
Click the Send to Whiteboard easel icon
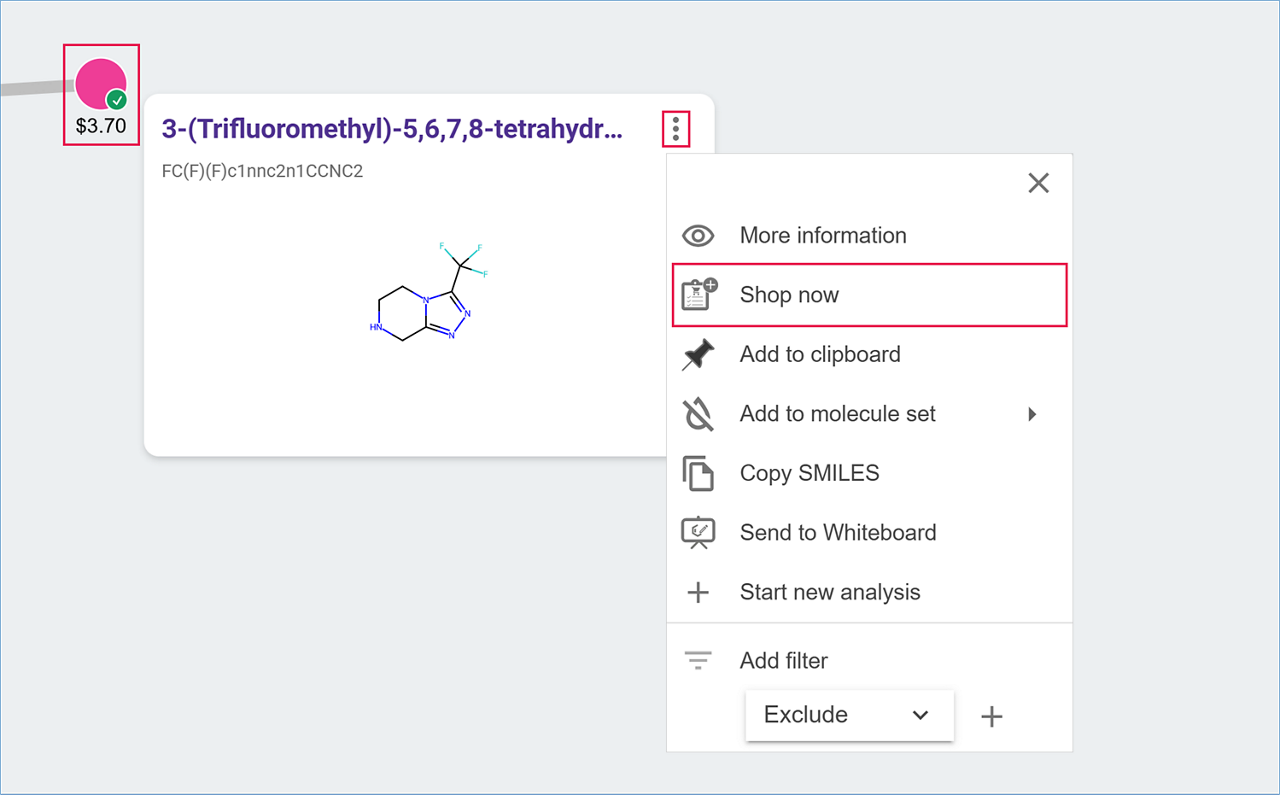tap(698, 532)
